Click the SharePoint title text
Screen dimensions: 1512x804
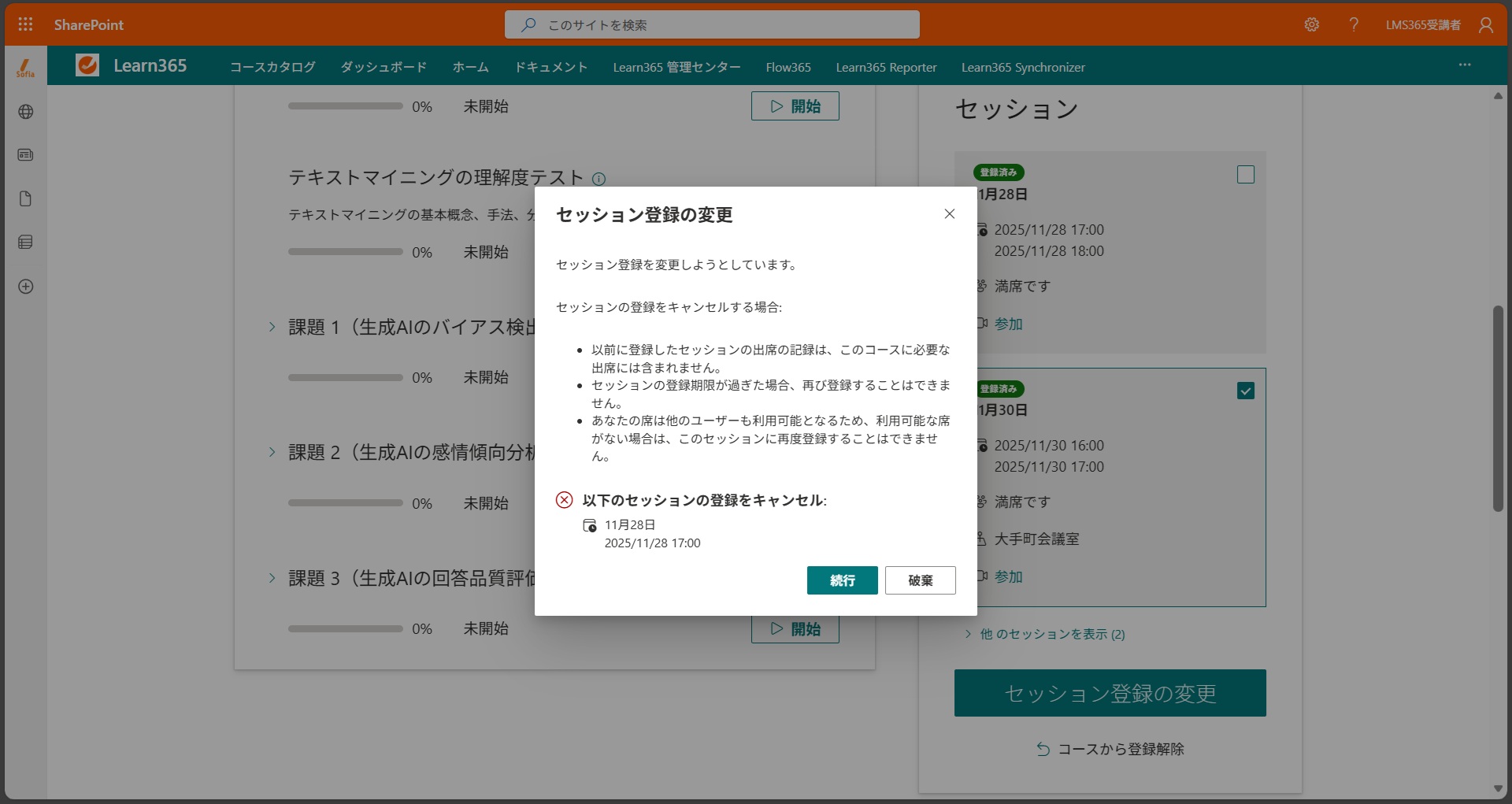point(88,24)
